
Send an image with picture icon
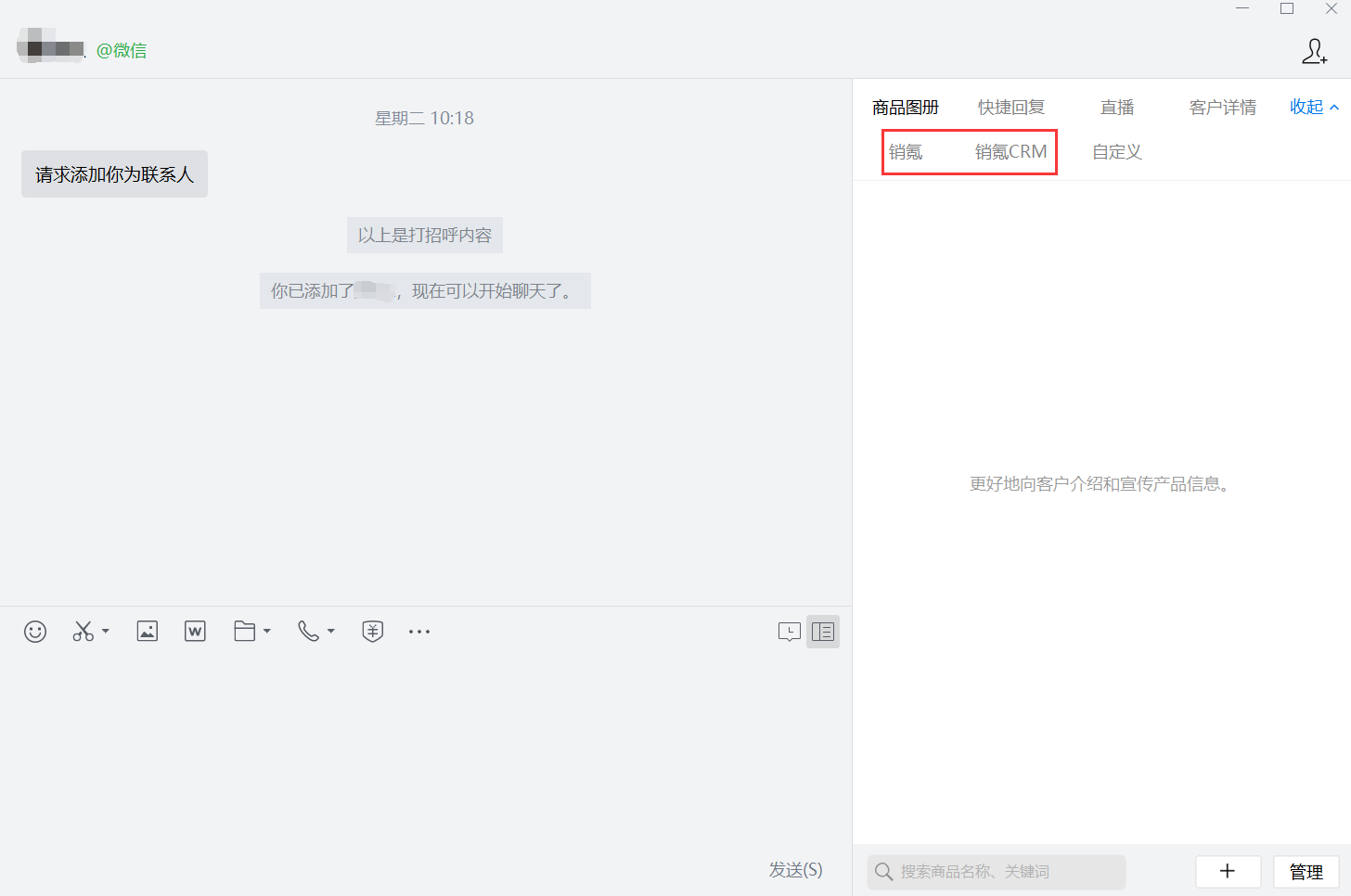(147, 632)
